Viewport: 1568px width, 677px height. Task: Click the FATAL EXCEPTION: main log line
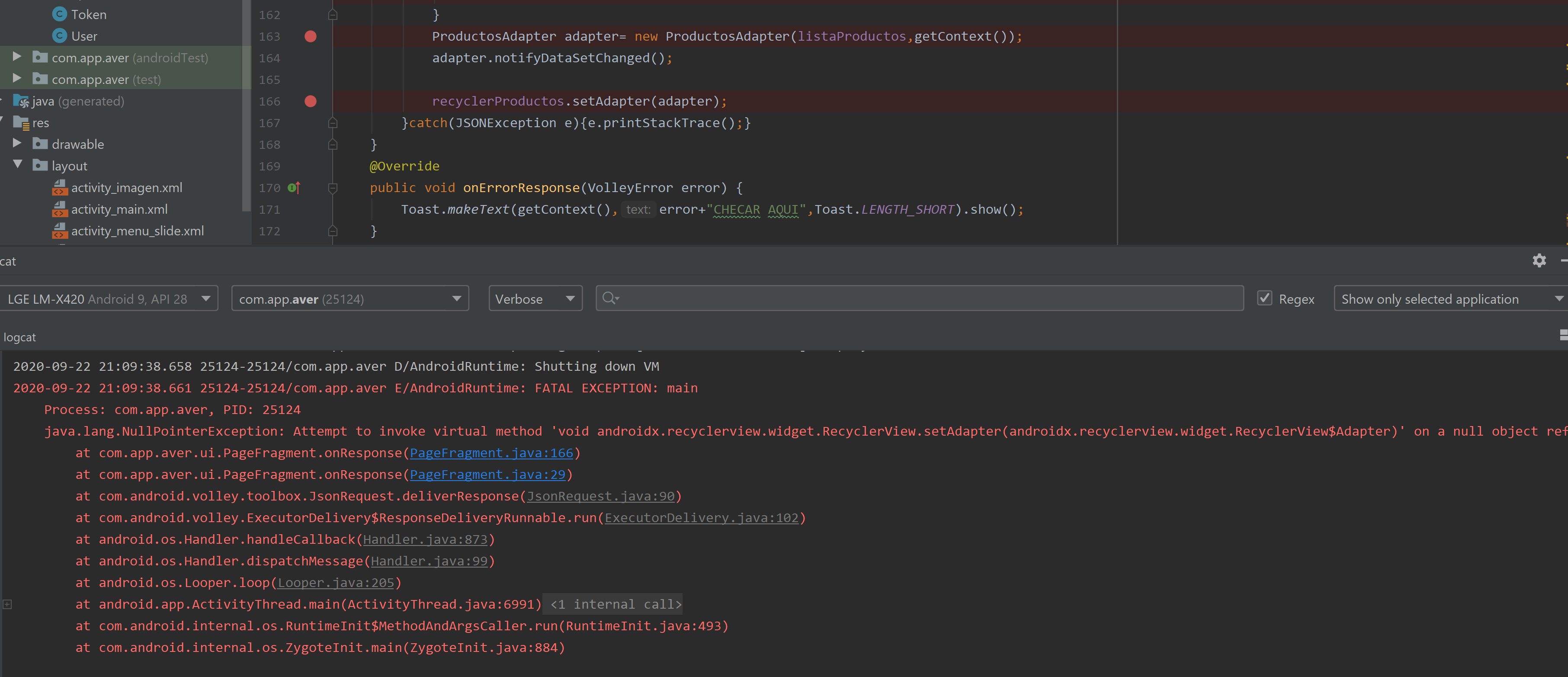tap(356, 388)
